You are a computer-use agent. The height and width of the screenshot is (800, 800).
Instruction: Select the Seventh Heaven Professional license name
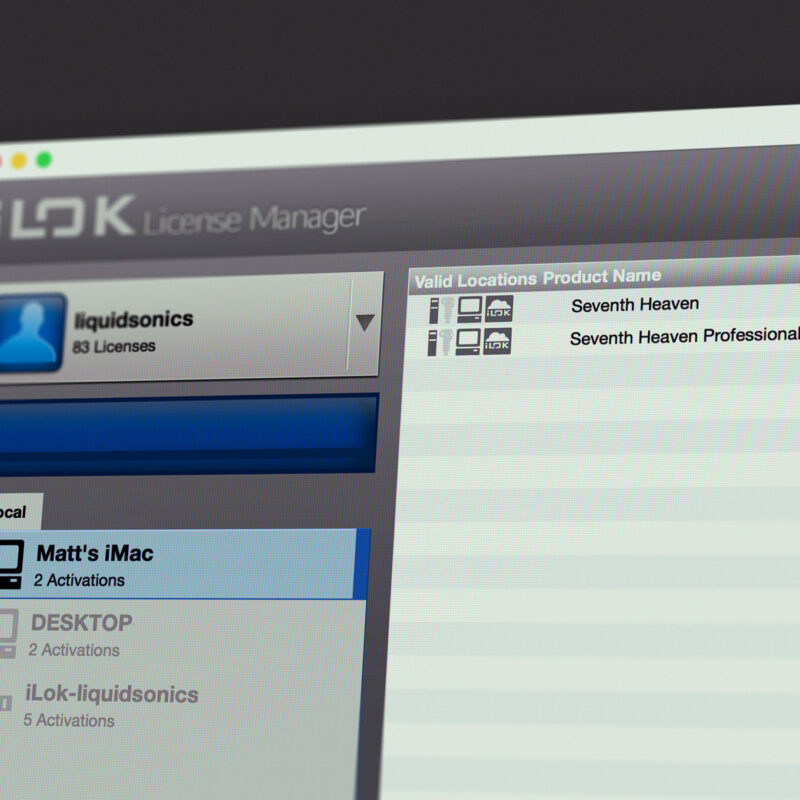click(x=685, y=336)
